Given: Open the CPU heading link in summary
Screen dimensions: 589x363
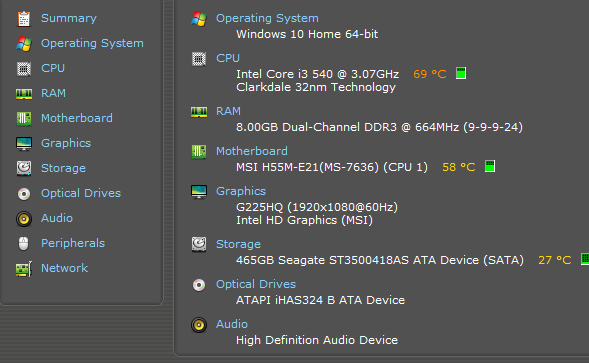Looking at the screenshot, I should click(228, 58).
